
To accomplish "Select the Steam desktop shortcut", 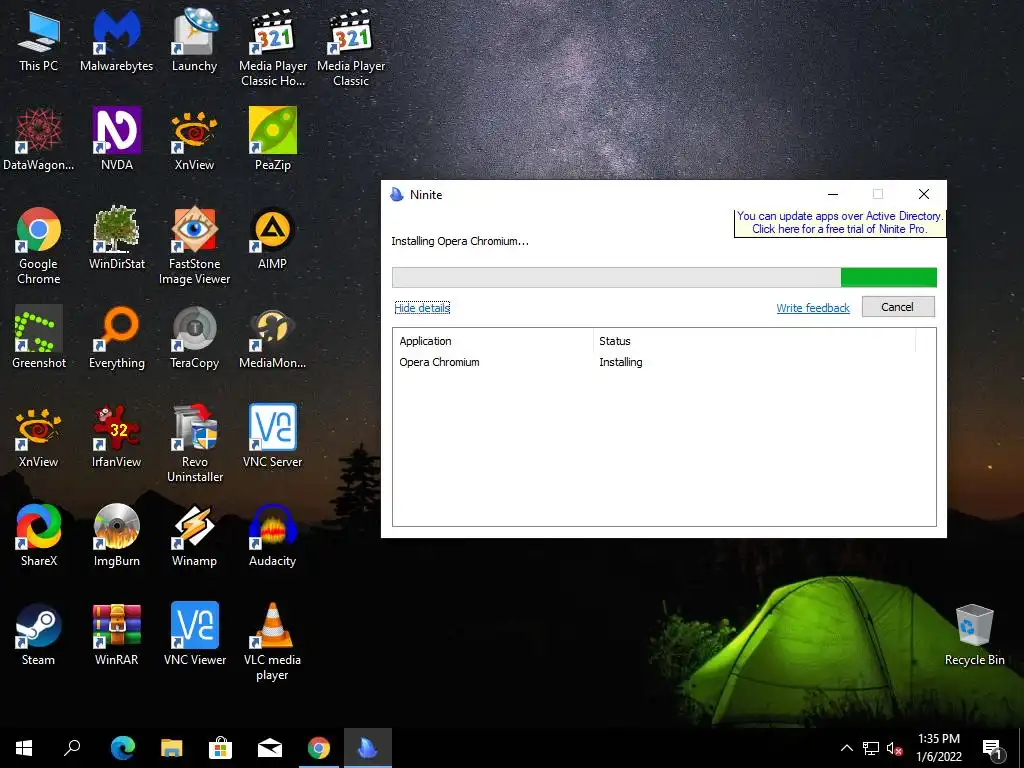I will [x=39, y=634].
